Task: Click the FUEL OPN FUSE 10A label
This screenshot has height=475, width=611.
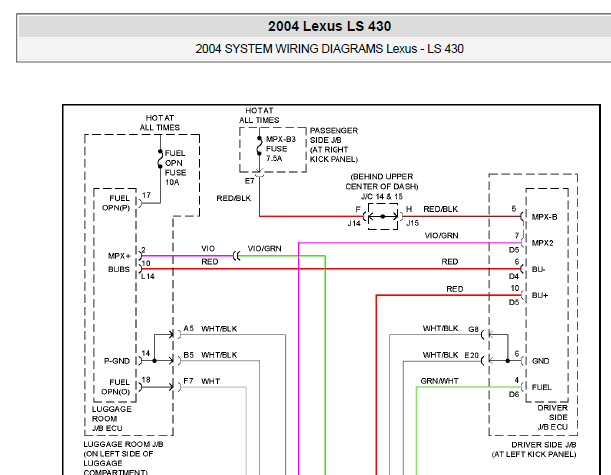Action: pyautogui.click(x=175, y=168)
